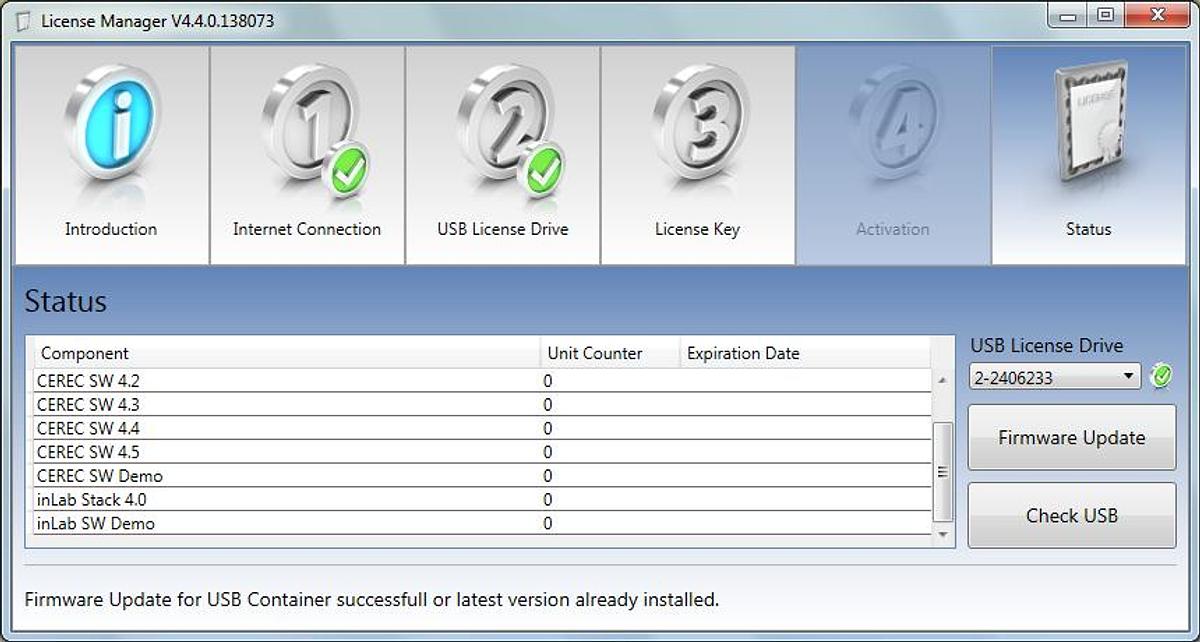
Task: Click the list scroll up arrow
Action: [x=942, y=380]
